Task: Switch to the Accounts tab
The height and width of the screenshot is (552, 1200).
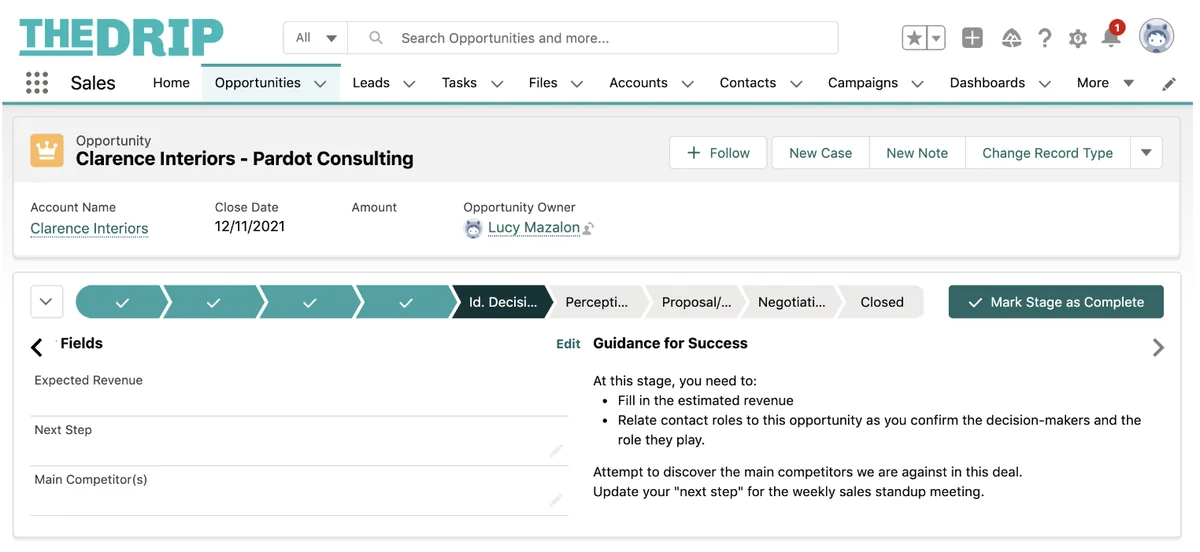Action: click(x=638, y=83)
